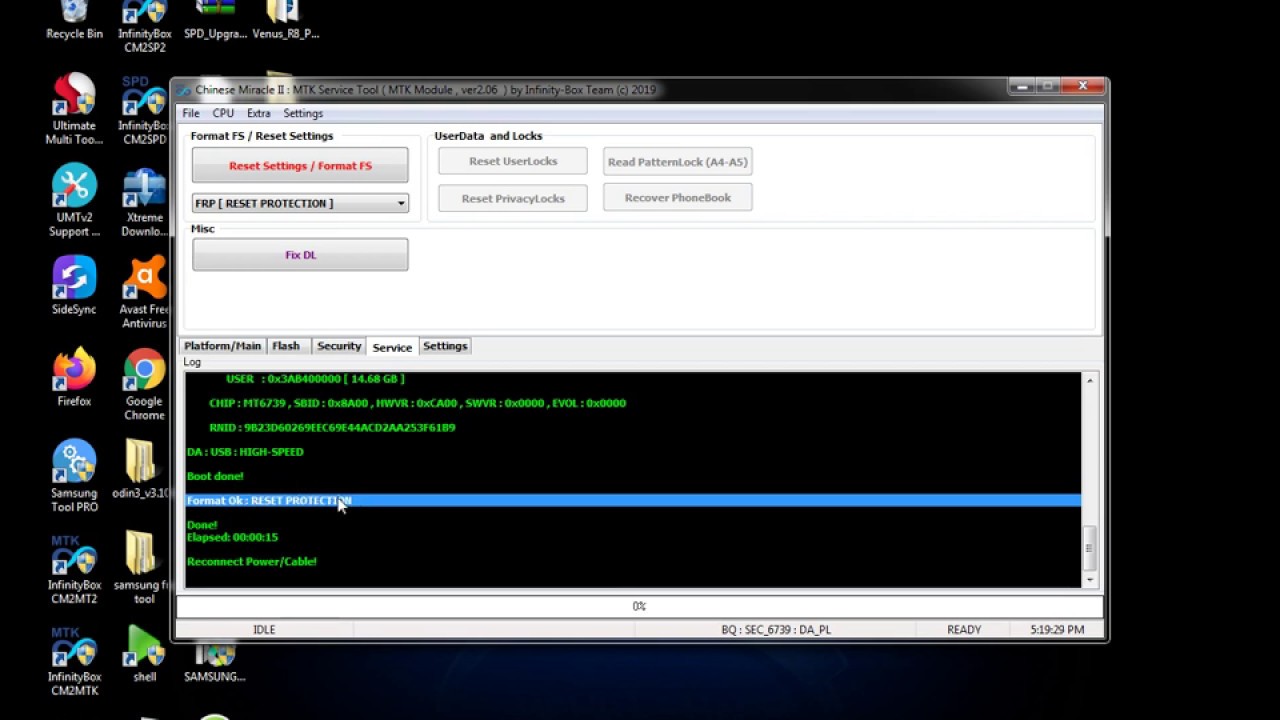1280x720 pixels.
Task: Click 'BQ : SEC_6739 : DA_PL' status field
Action: pyautogui.click(x=776, y=630)
